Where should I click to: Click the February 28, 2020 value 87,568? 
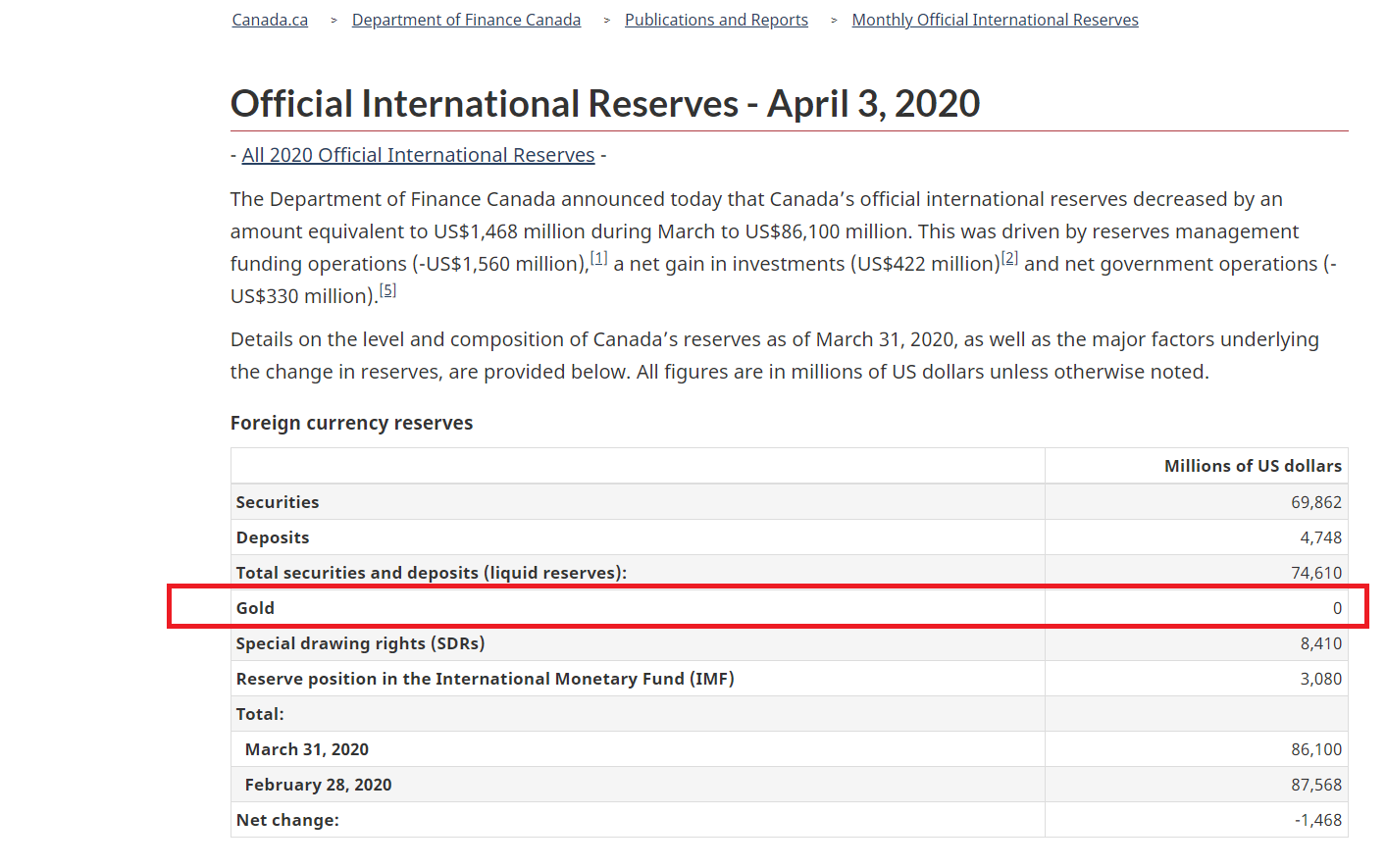click(x=1315, y=785)
